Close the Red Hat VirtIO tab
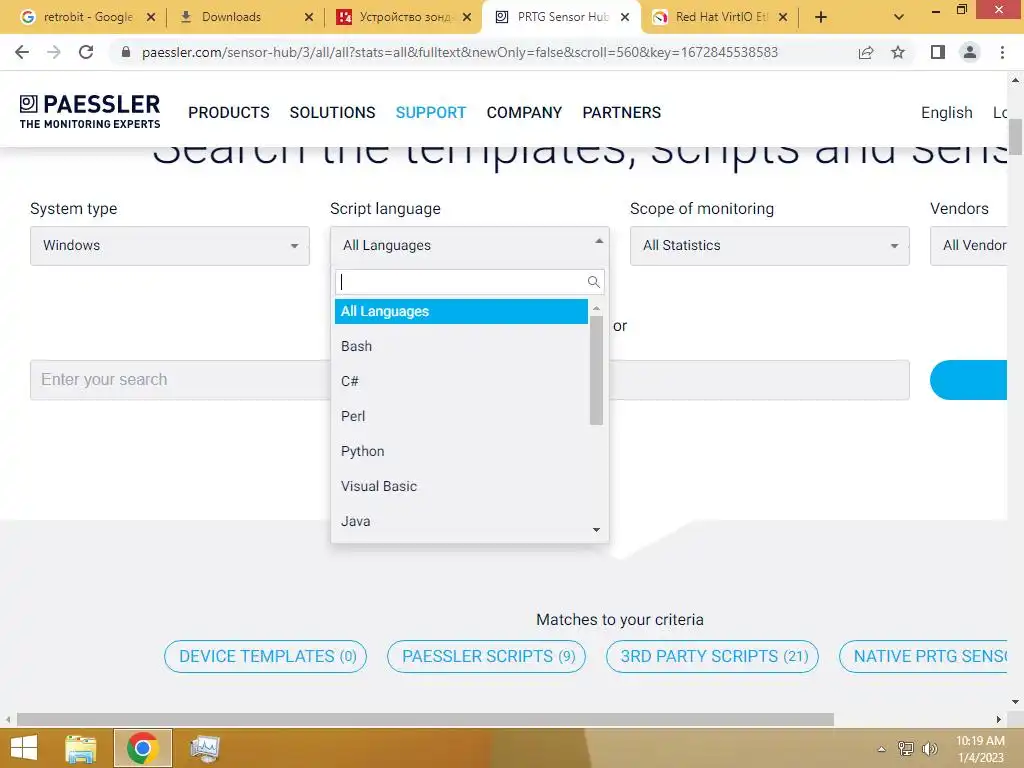This screenshot has height=768, width=1024. pyautogui.click(x=783, y=17)
